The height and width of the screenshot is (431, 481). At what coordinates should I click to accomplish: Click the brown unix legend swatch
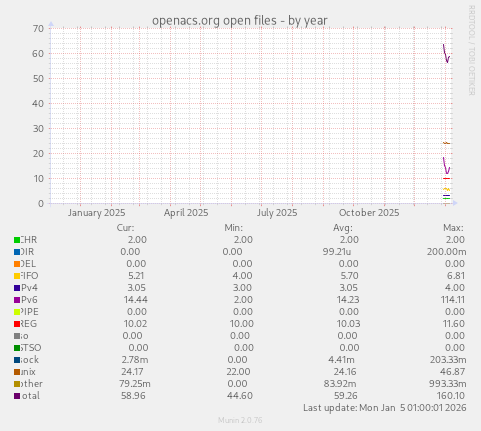click(x=17, y=372)
